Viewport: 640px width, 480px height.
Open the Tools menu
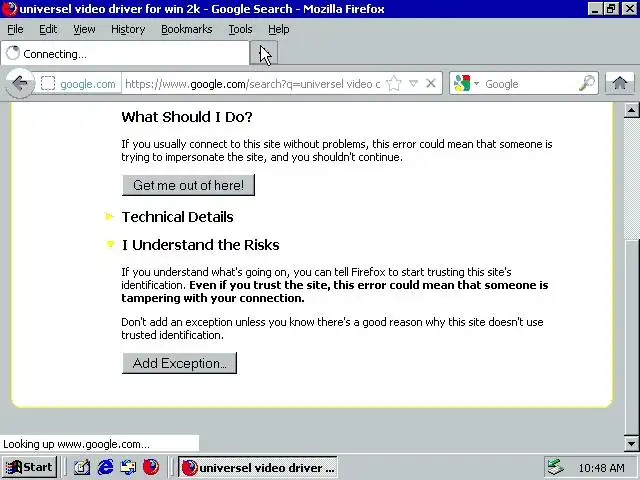(240, 29)
